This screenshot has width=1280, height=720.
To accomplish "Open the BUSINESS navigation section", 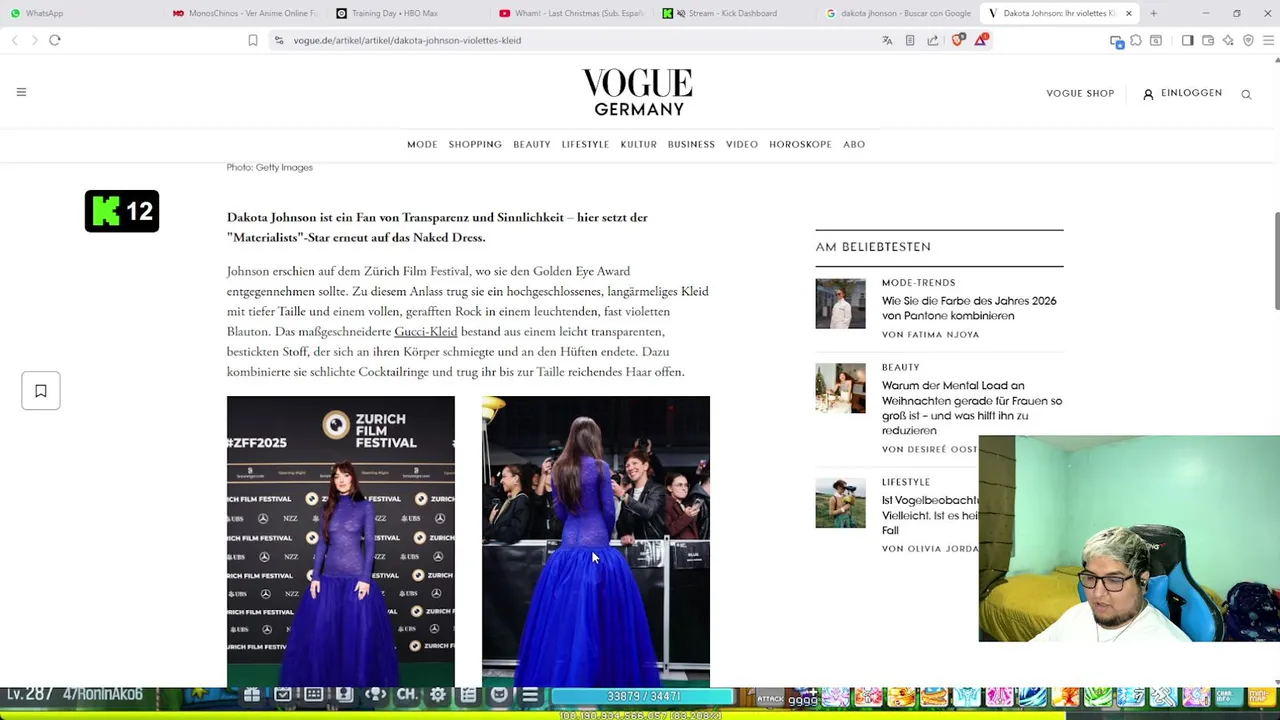I will 691,145.
